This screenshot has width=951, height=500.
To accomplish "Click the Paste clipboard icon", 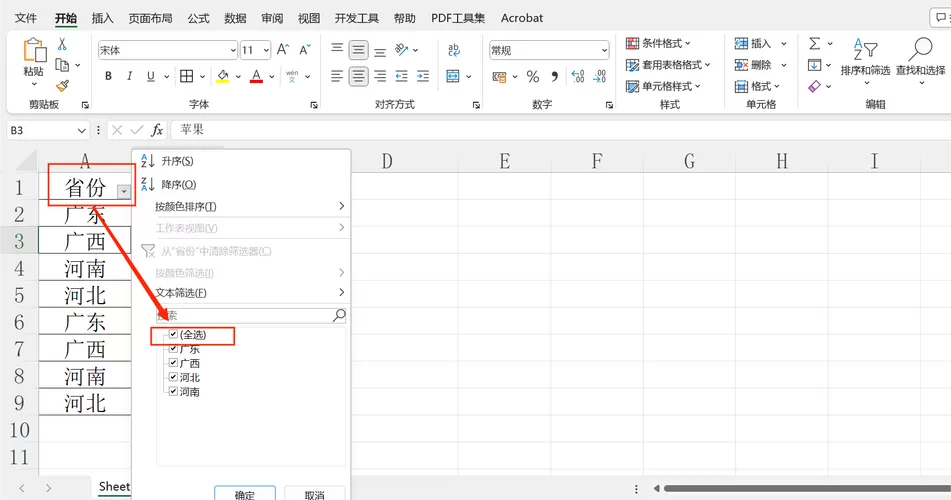I will pyautogui.click(x=34, y=50).
